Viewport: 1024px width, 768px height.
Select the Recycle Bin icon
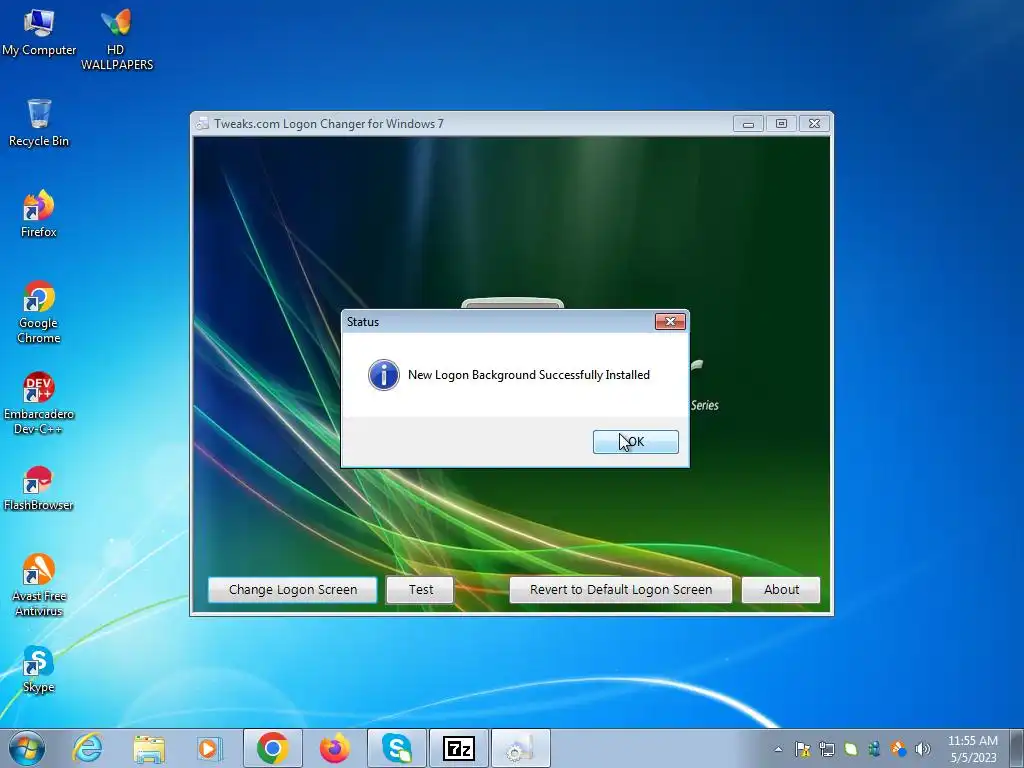tap(39, 123)
